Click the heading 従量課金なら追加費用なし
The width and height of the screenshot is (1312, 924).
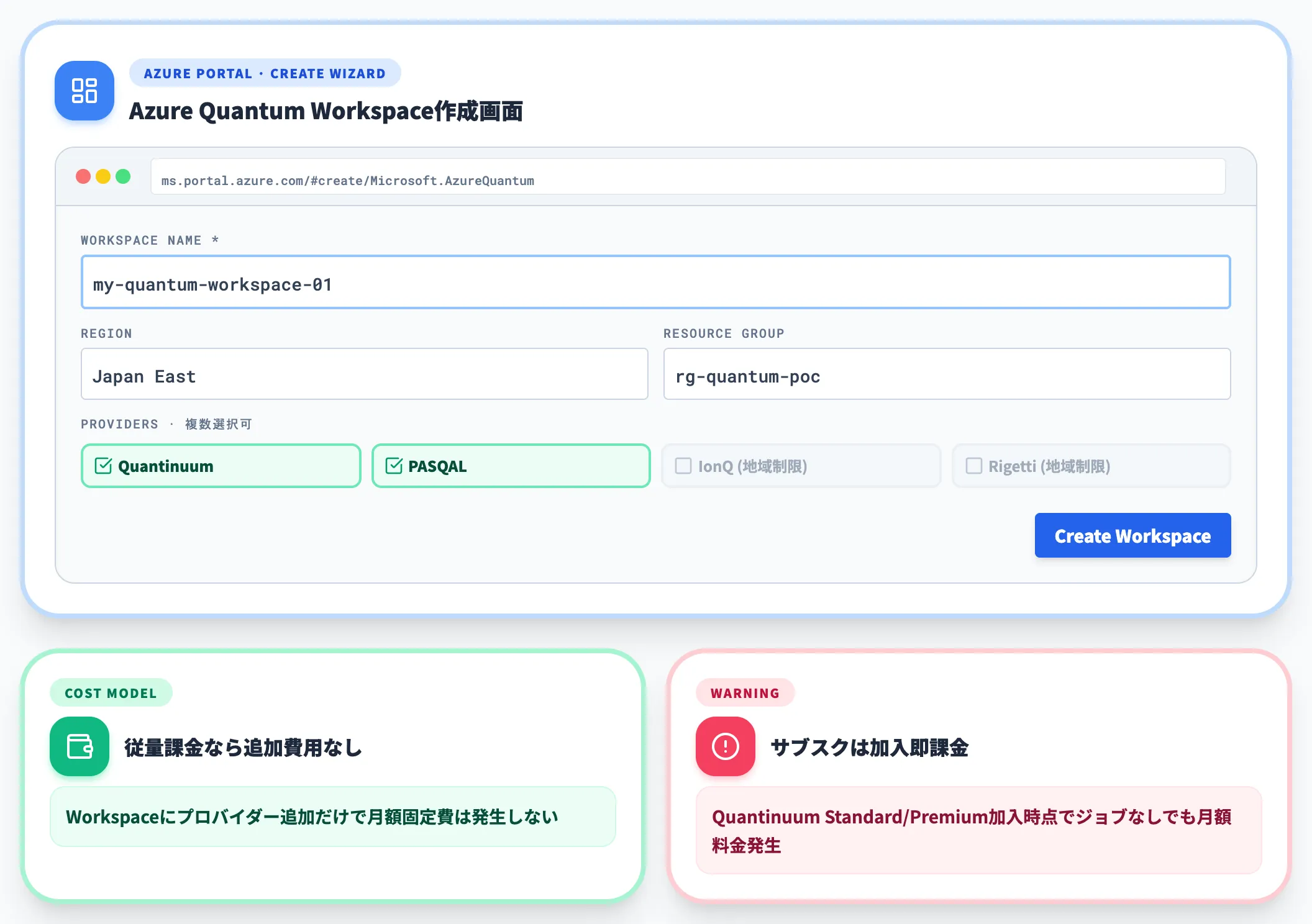tap(243, 747)
